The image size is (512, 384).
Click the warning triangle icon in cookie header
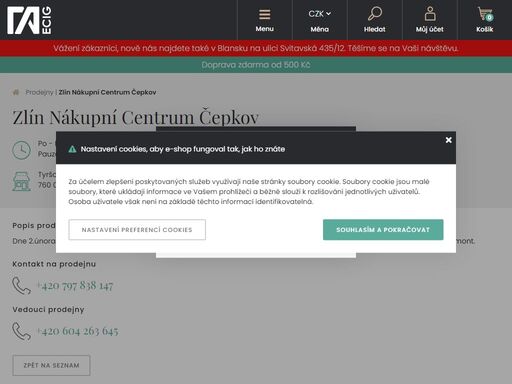(72, 149)
